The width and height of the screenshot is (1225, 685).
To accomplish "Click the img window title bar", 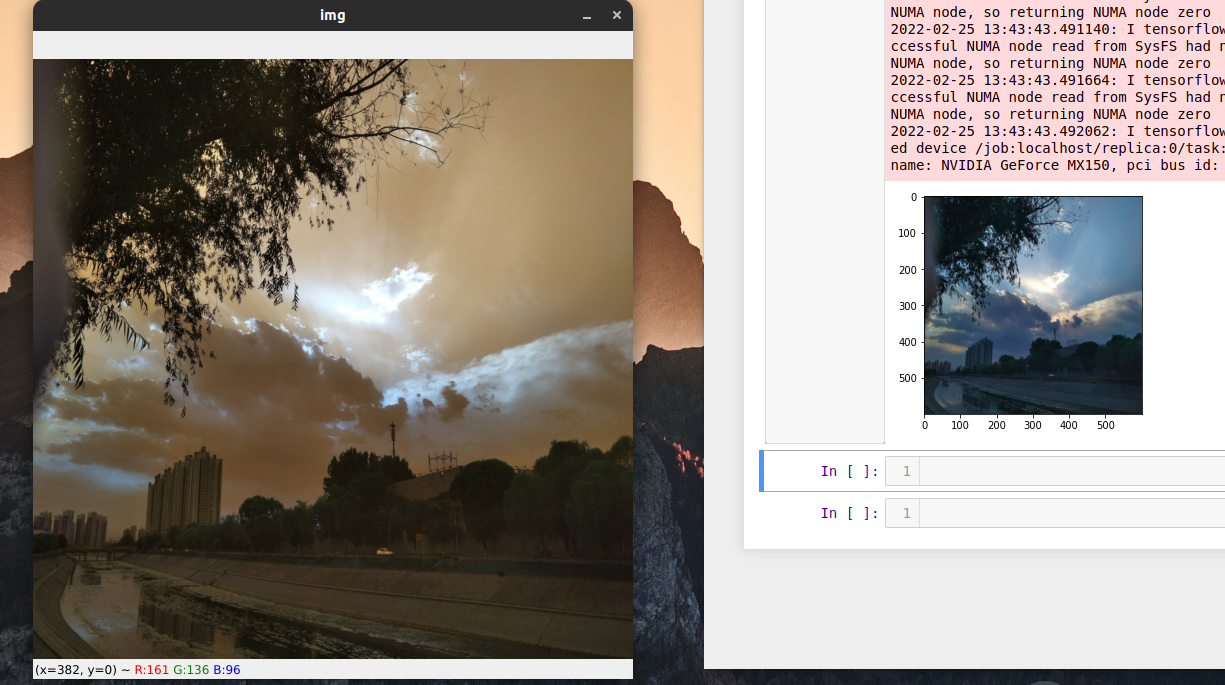I will click(333, 15).
